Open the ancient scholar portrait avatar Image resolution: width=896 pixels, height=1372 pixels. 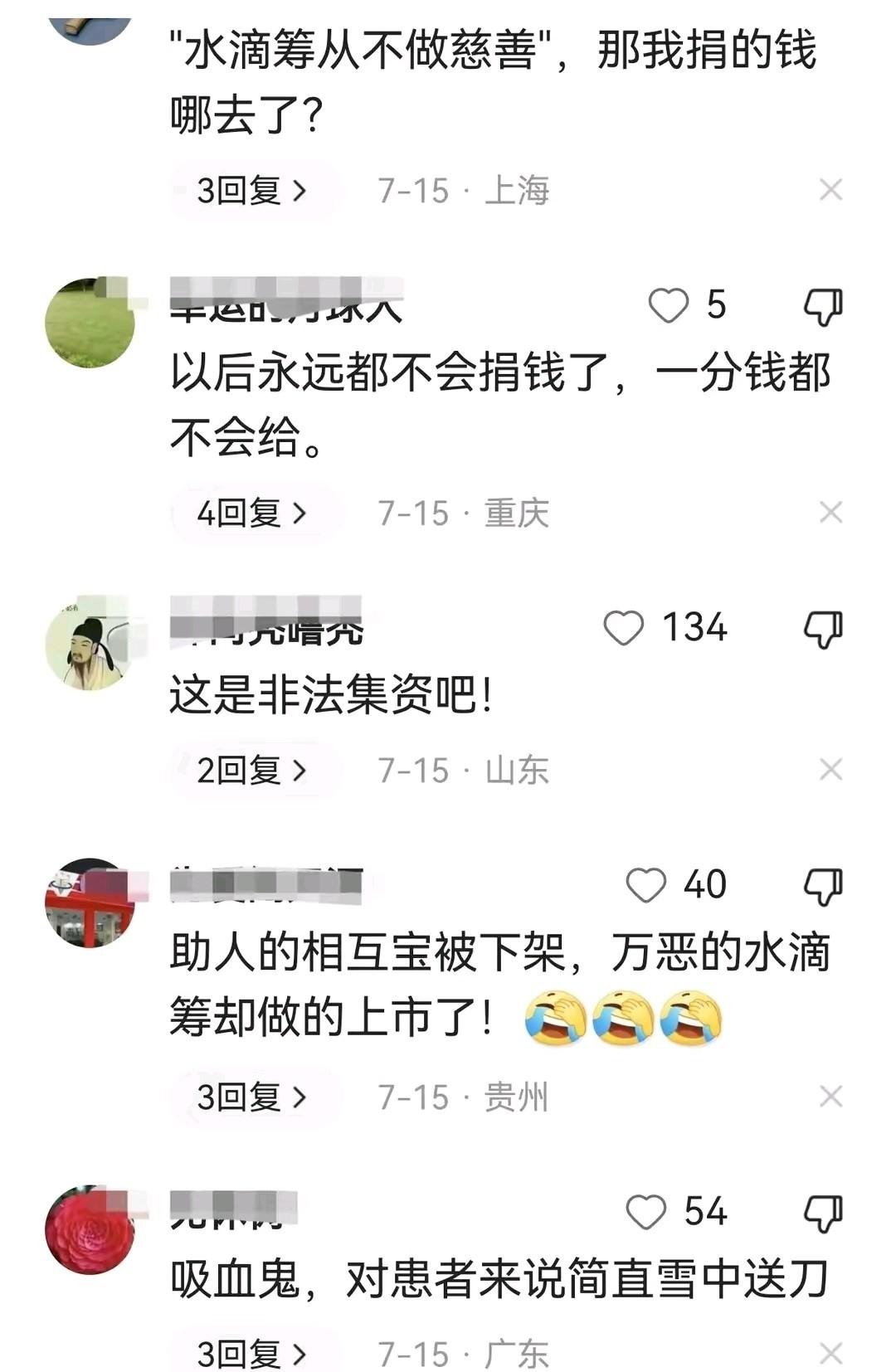[90, 645]
